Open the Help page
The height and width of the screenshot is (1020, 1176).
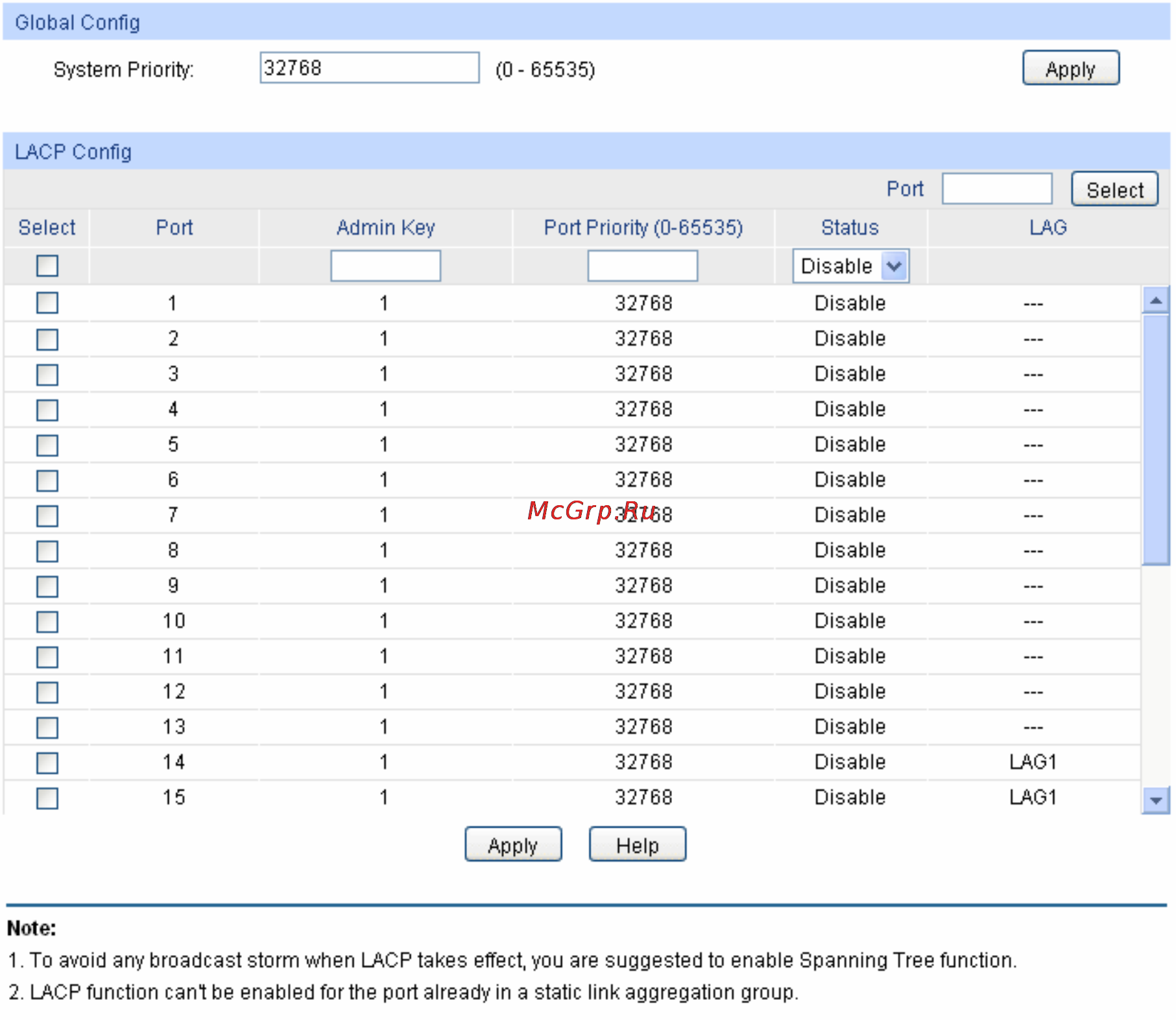(x=637, y=844)
